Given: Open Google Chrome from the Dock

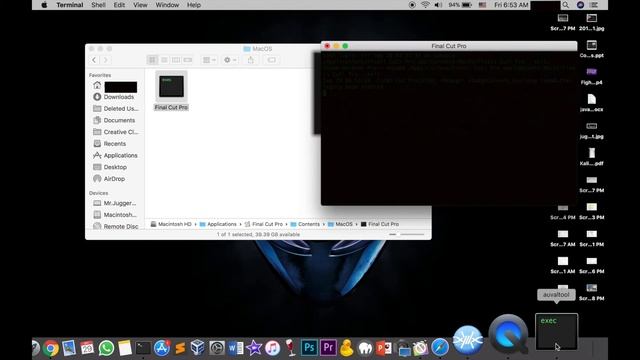Looking at the screenshot, I should pyautogui.click(x=51, y=348).
